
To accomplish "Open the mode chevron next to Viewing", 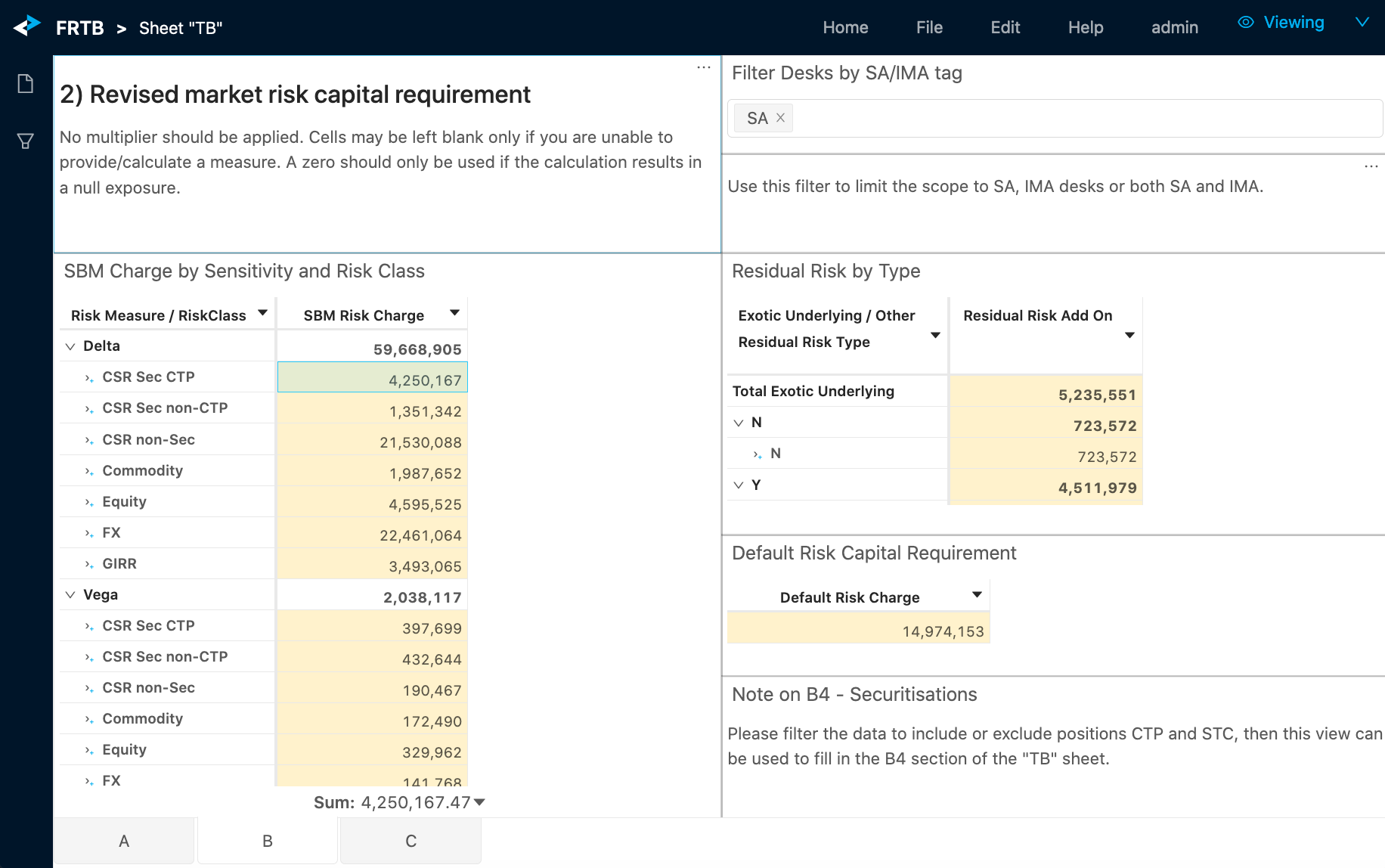I will point(1362,22).
